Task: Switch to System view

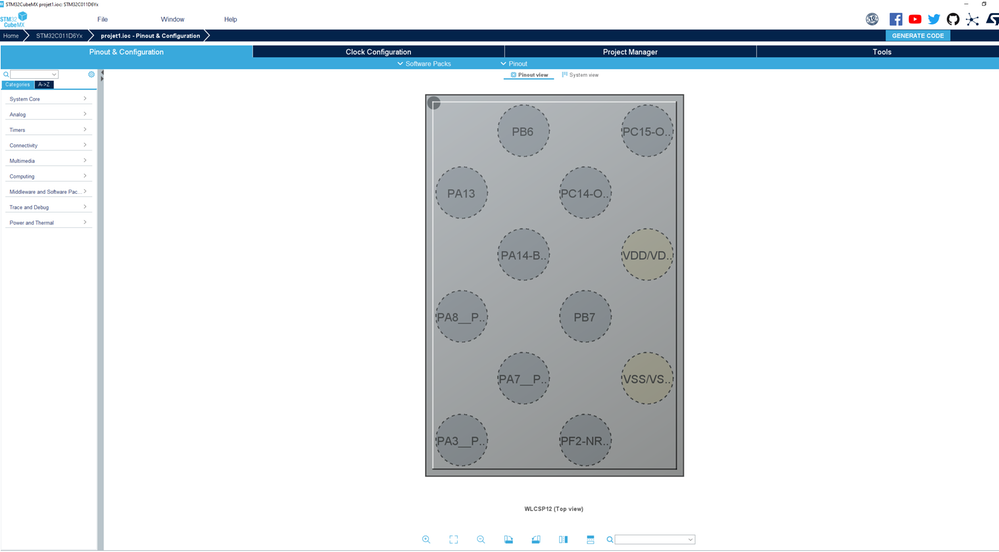Action: tap(580, 75)
